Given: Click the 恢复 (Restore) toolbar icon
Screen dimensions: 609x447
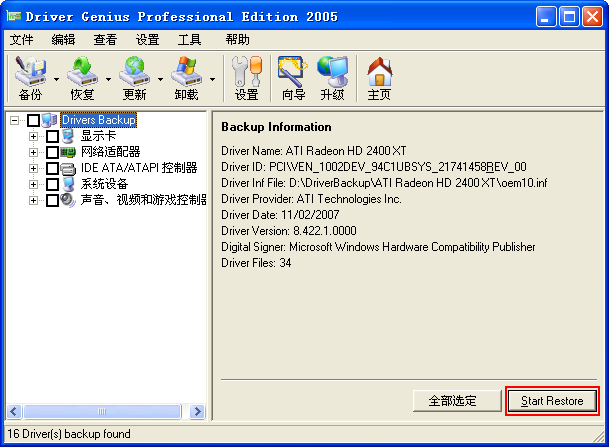Looking at the screenshot, I should [x=82, y=78].
